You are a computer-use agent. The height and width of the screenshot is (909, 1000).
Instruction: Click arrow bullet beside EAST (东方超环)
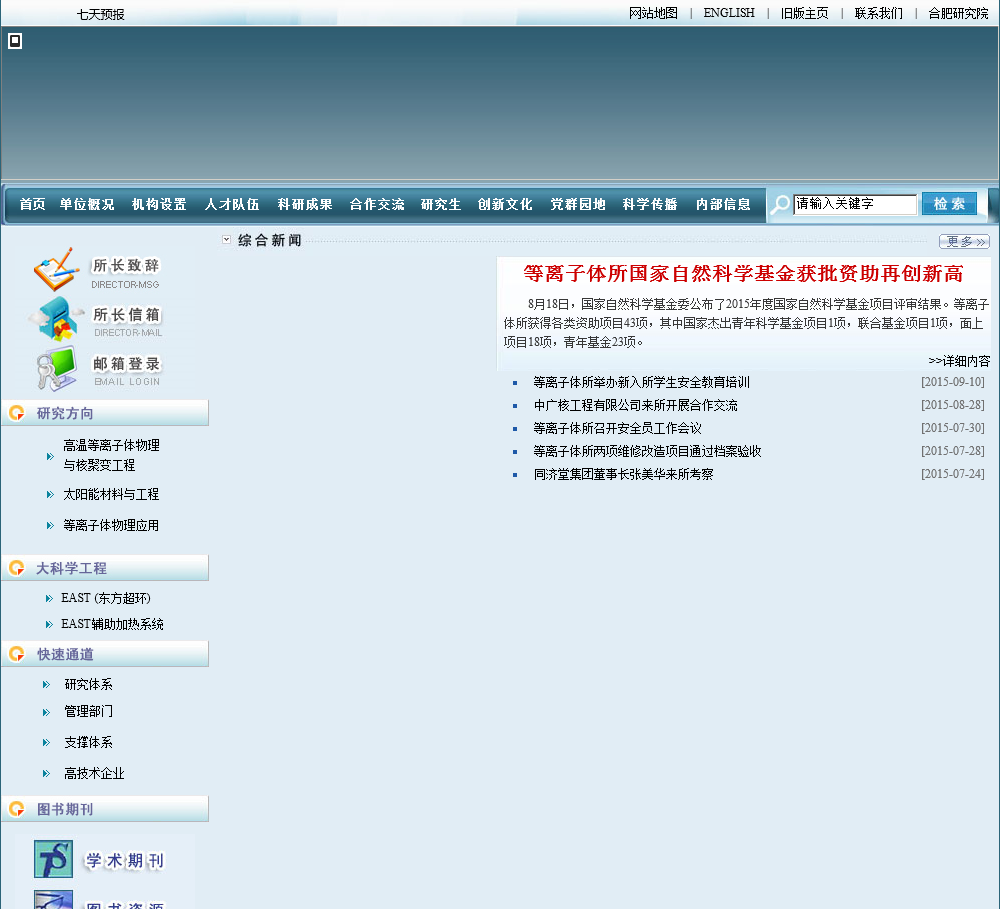[49, 598]
